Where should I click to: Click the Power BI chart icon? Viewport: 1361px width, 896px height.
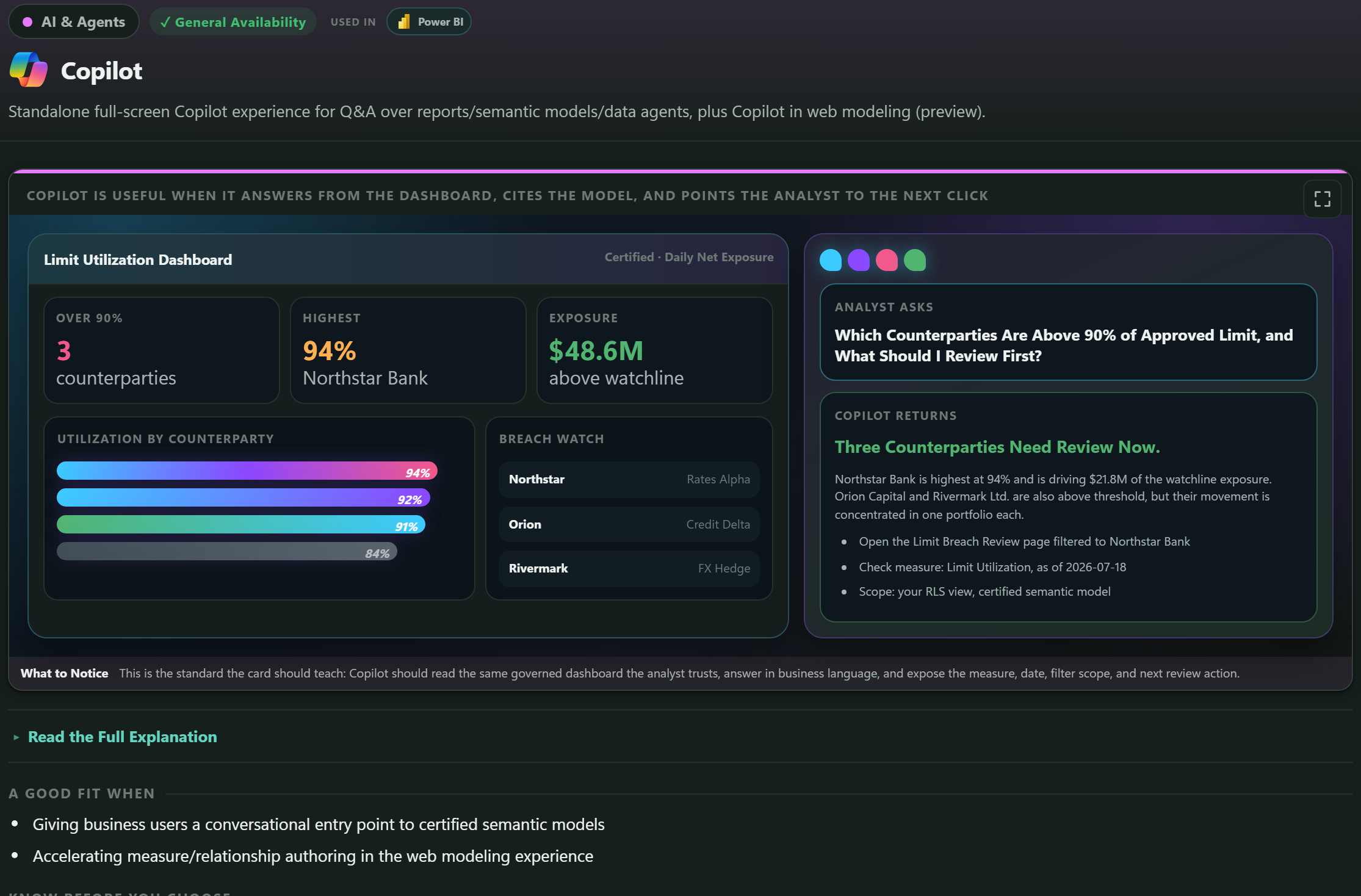tap(403, 22)
